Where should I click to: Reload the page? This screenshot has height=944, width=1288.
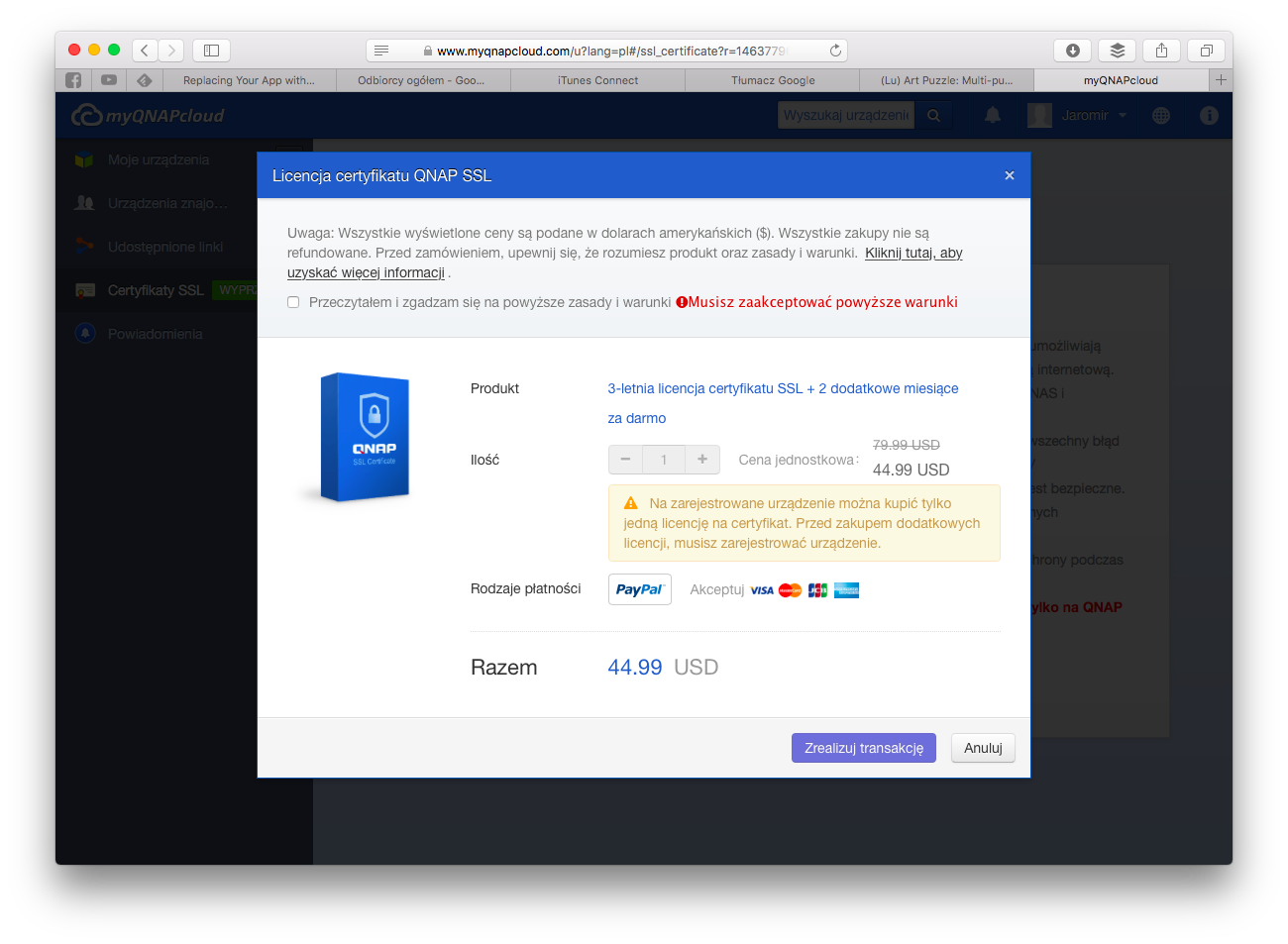pos(835,51)
